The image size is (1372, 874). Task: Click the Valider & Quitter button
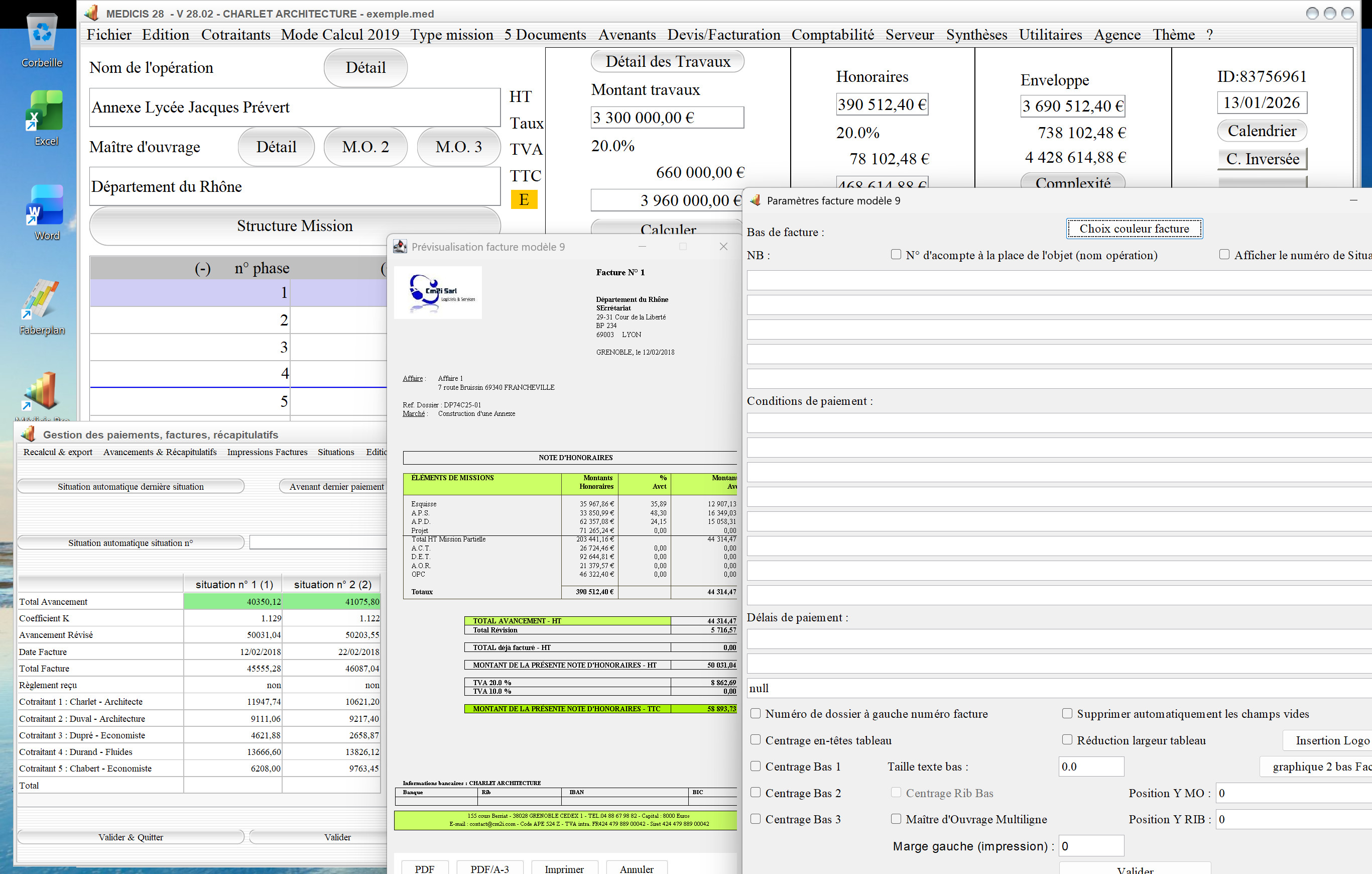tap(131, 837)
